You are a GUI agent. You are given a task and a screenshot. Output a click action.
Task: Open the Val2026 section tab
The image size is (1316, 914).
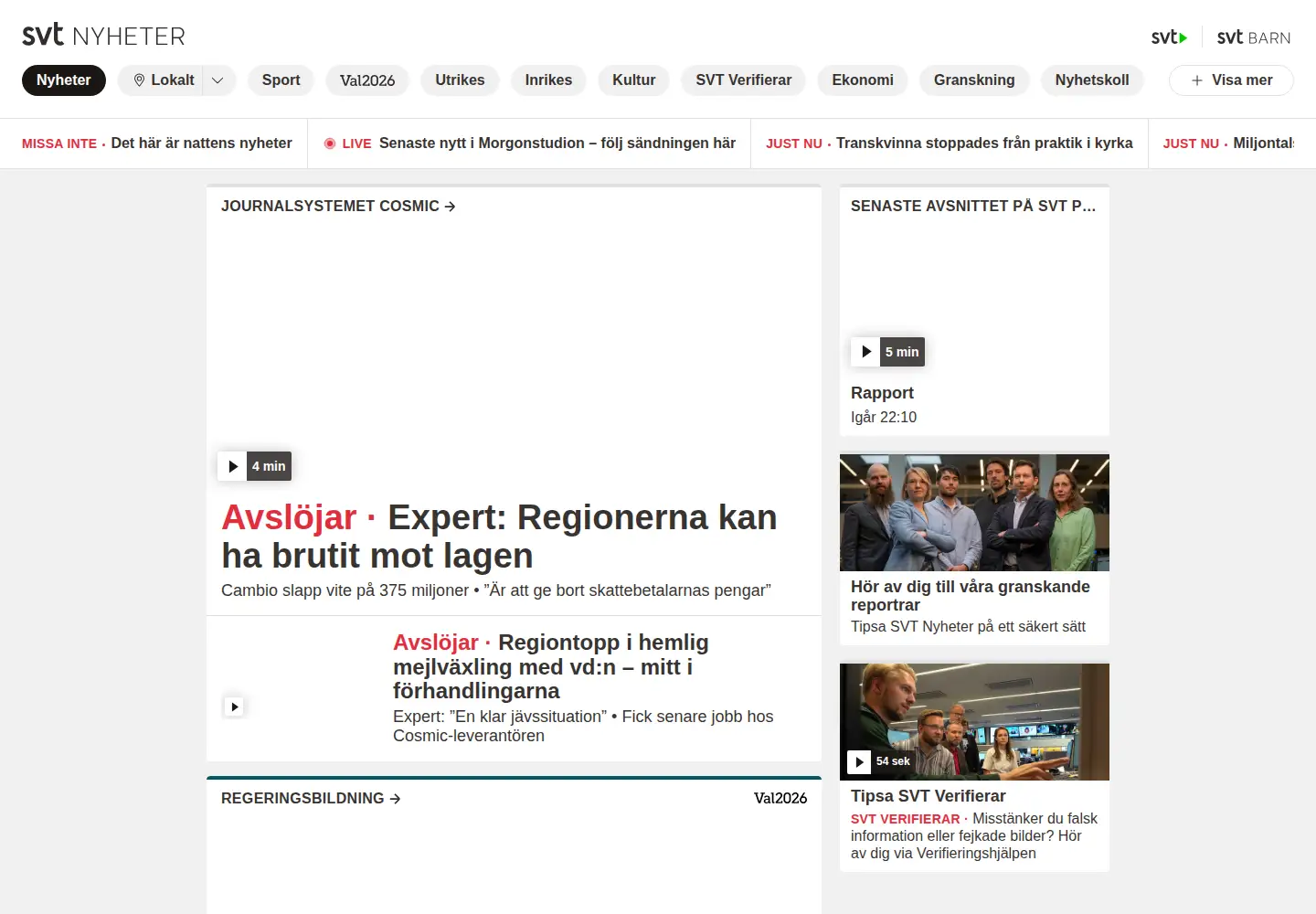[367, 80]
